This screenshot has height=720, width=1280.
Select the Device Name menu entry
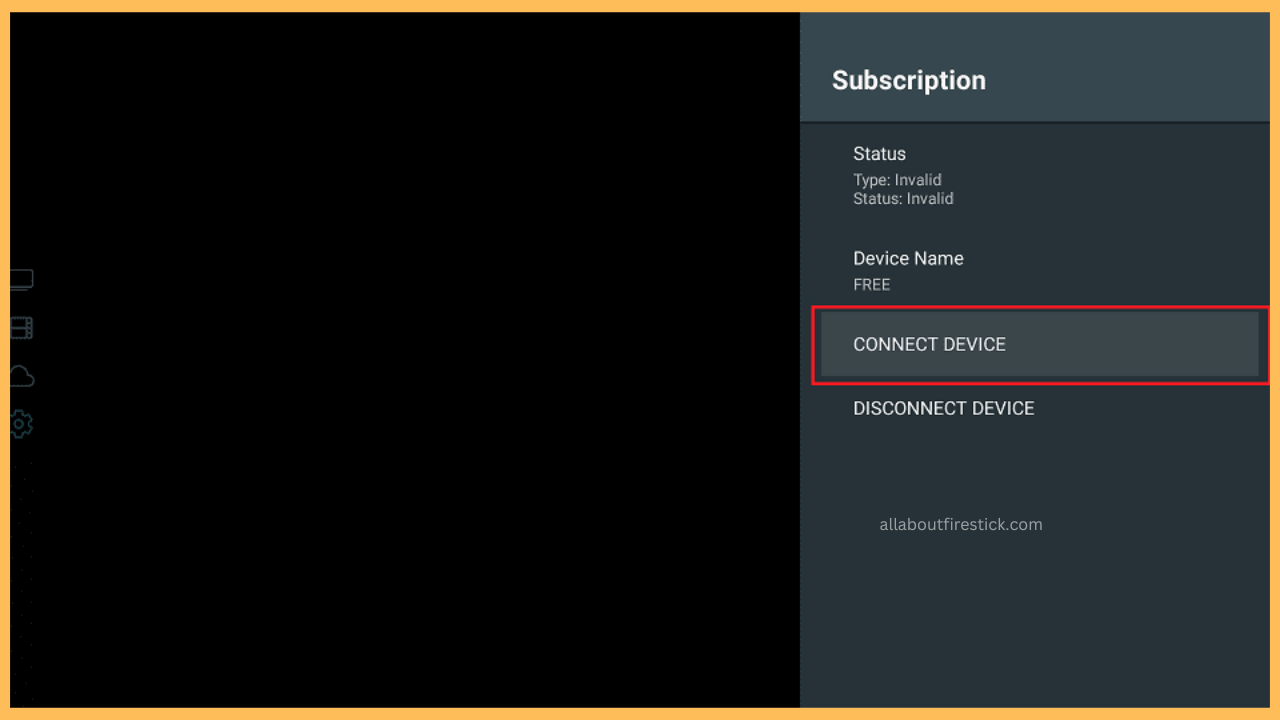click(x=908, y=258)
